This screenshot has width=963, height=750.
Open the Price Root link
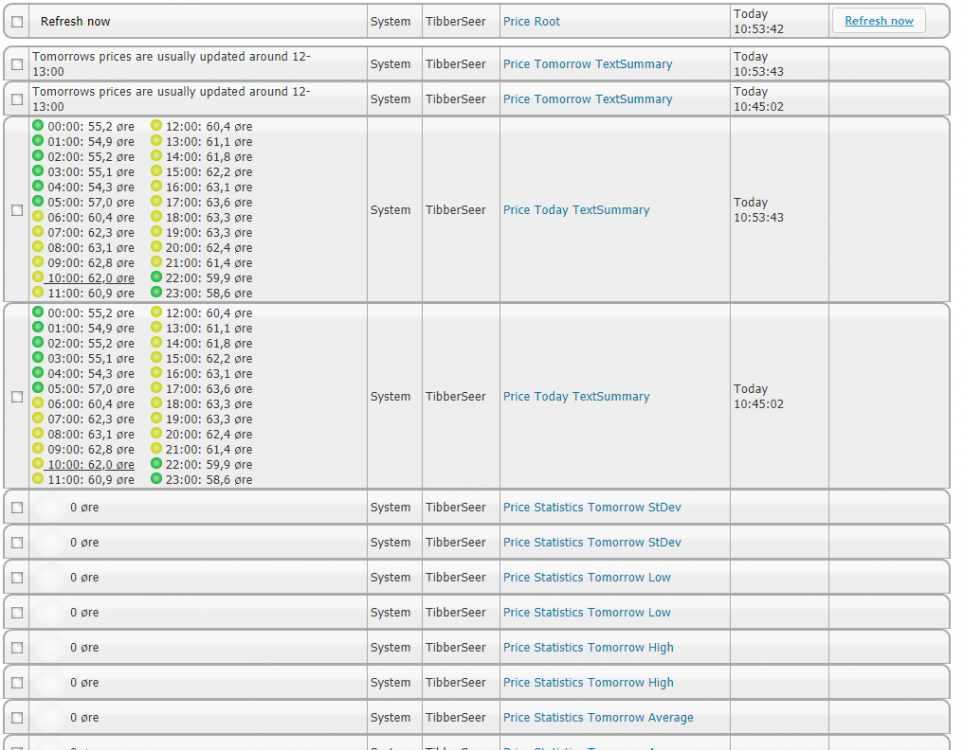click(x=531, y=22)
